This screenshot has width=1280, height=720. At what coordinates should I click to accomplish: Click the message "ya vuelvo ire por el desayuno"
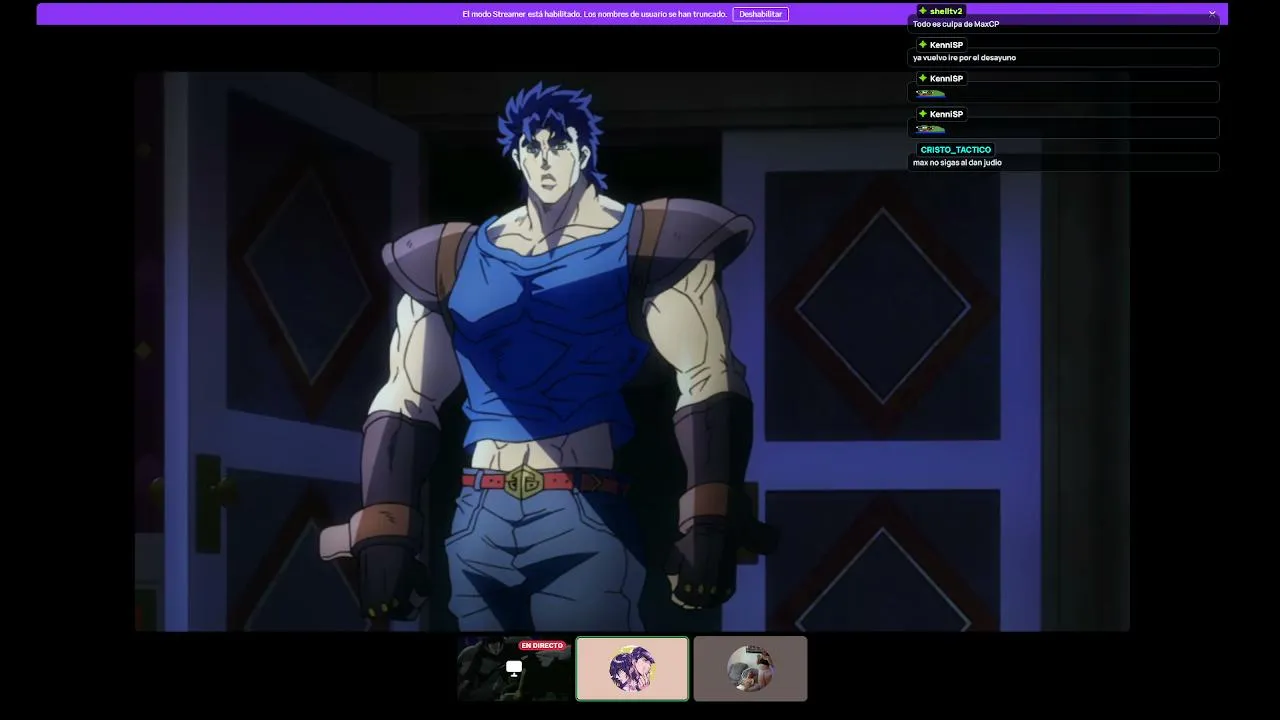tap(964, 58)
